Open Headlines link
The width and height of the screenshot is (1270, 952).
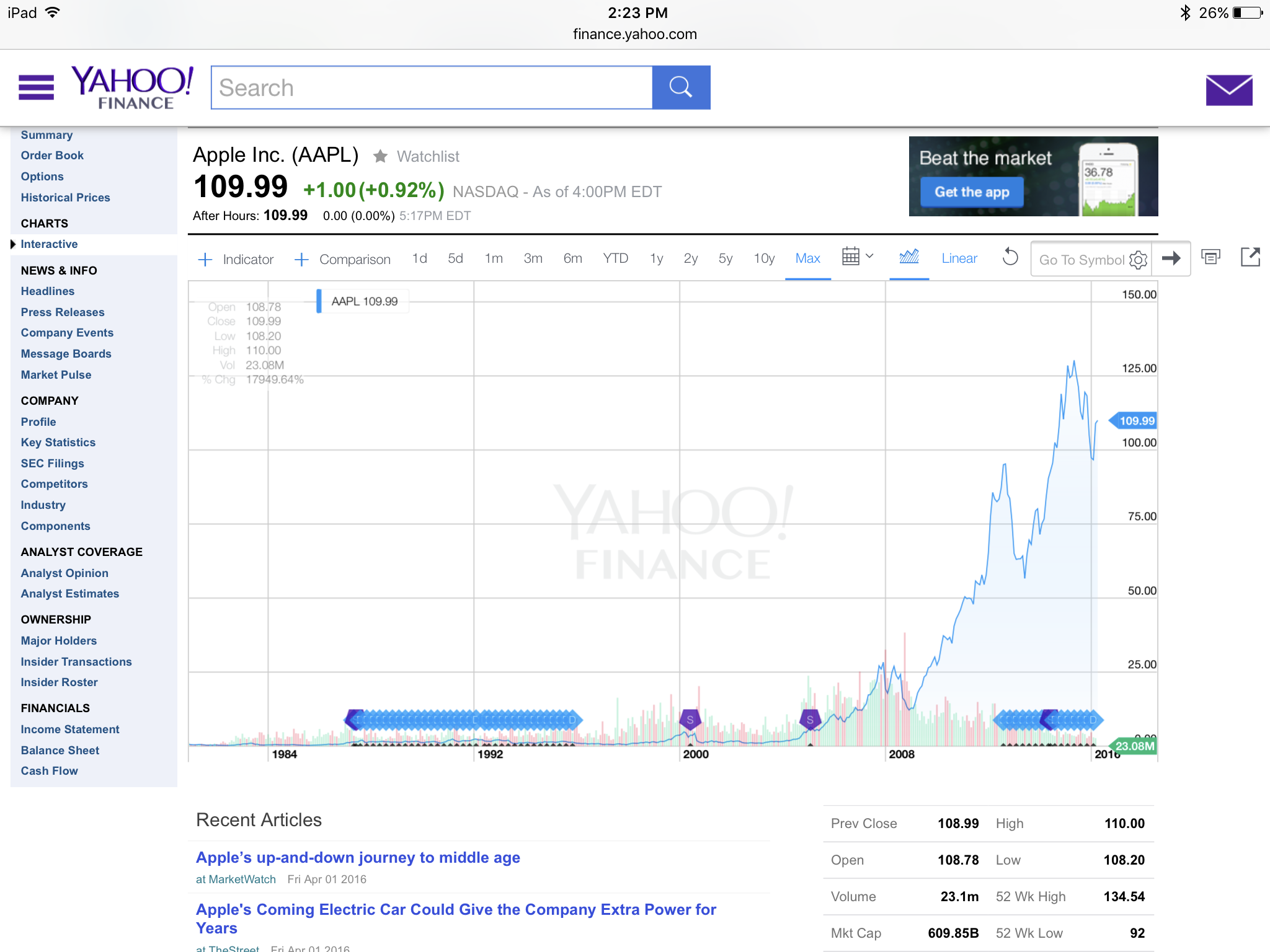(48, 291)
